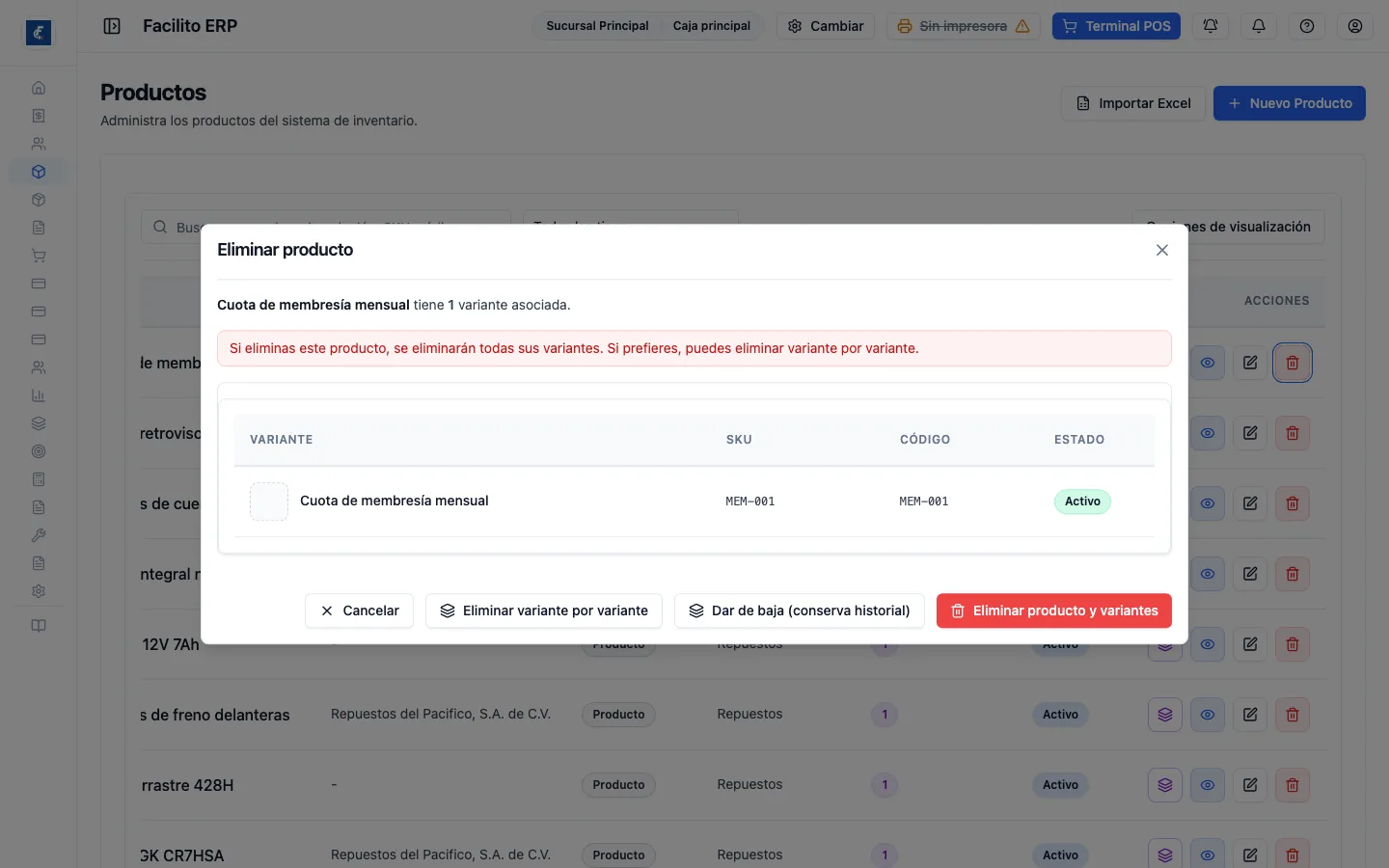
Task: Open the wrench tools sidebar icon
Action: (x=39, y=535)
